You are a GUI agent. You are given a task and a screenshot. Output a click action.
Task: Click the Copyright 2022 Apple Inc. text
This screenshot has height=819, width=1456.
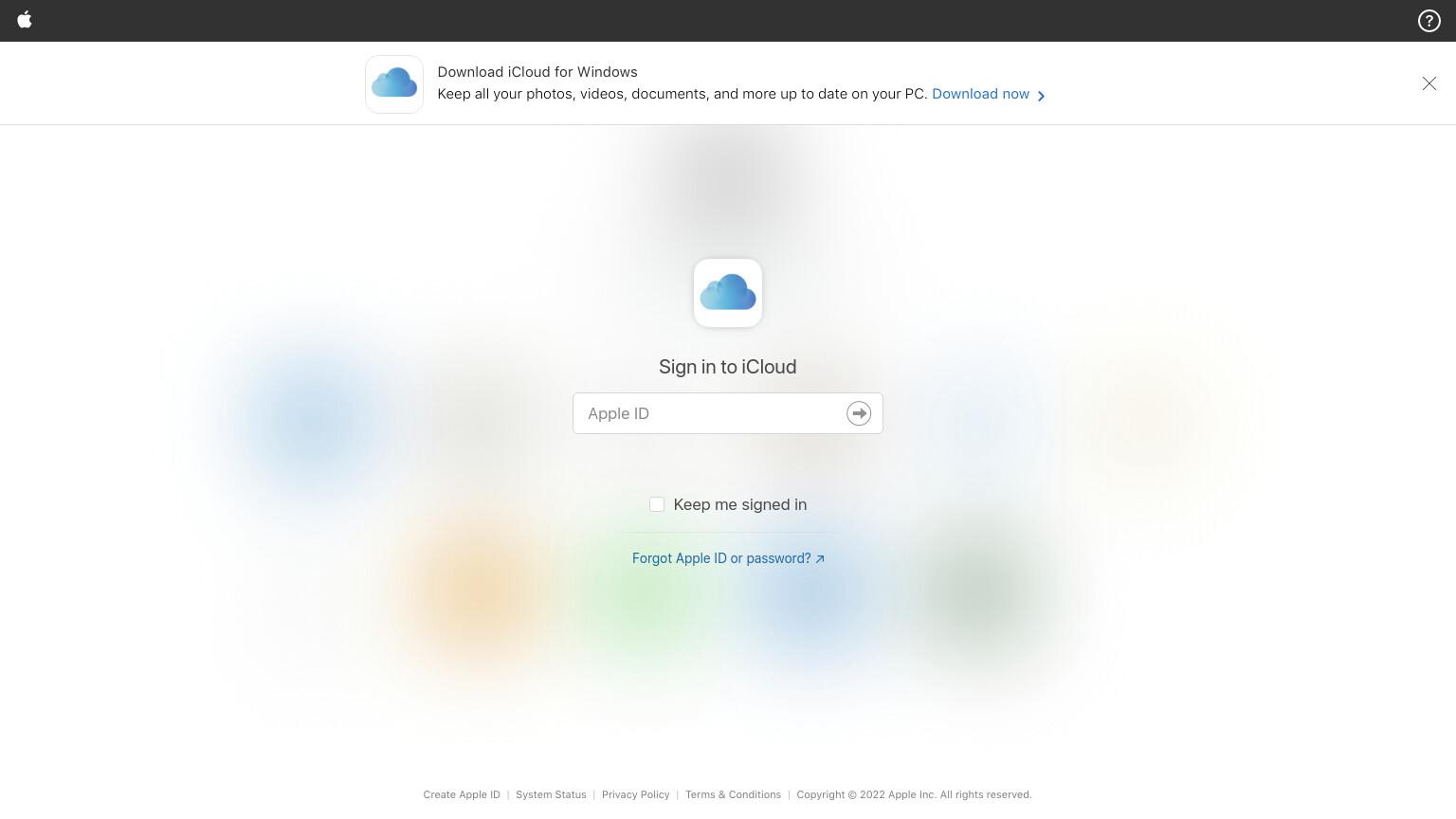pyautogui.click(x=914, y=794)
